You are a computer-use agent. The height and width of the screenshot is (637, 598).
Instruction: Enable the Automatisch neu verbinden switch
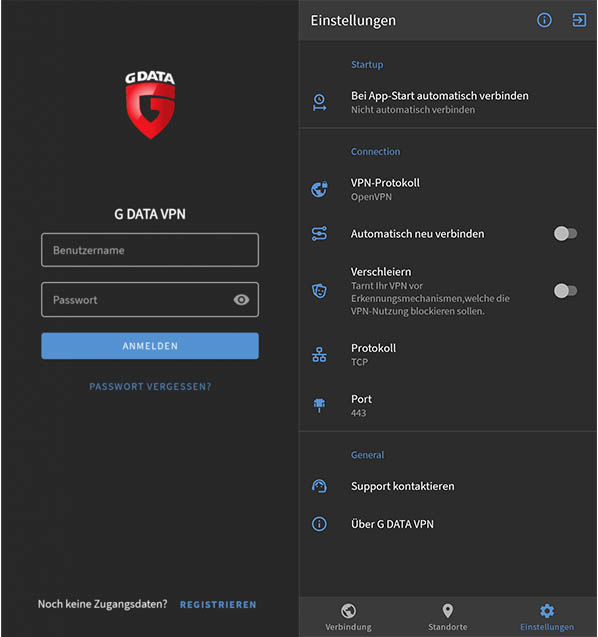[565, 234]
